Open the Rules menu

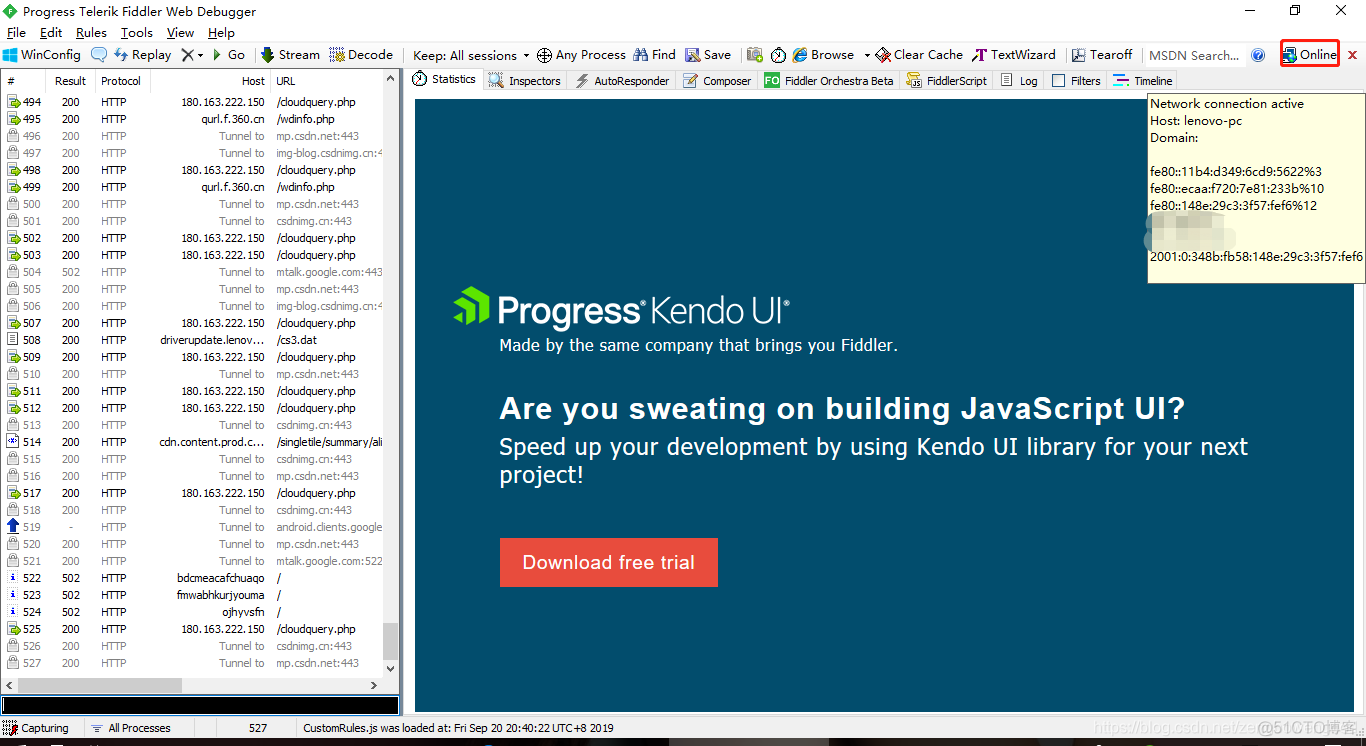point(91,33)
